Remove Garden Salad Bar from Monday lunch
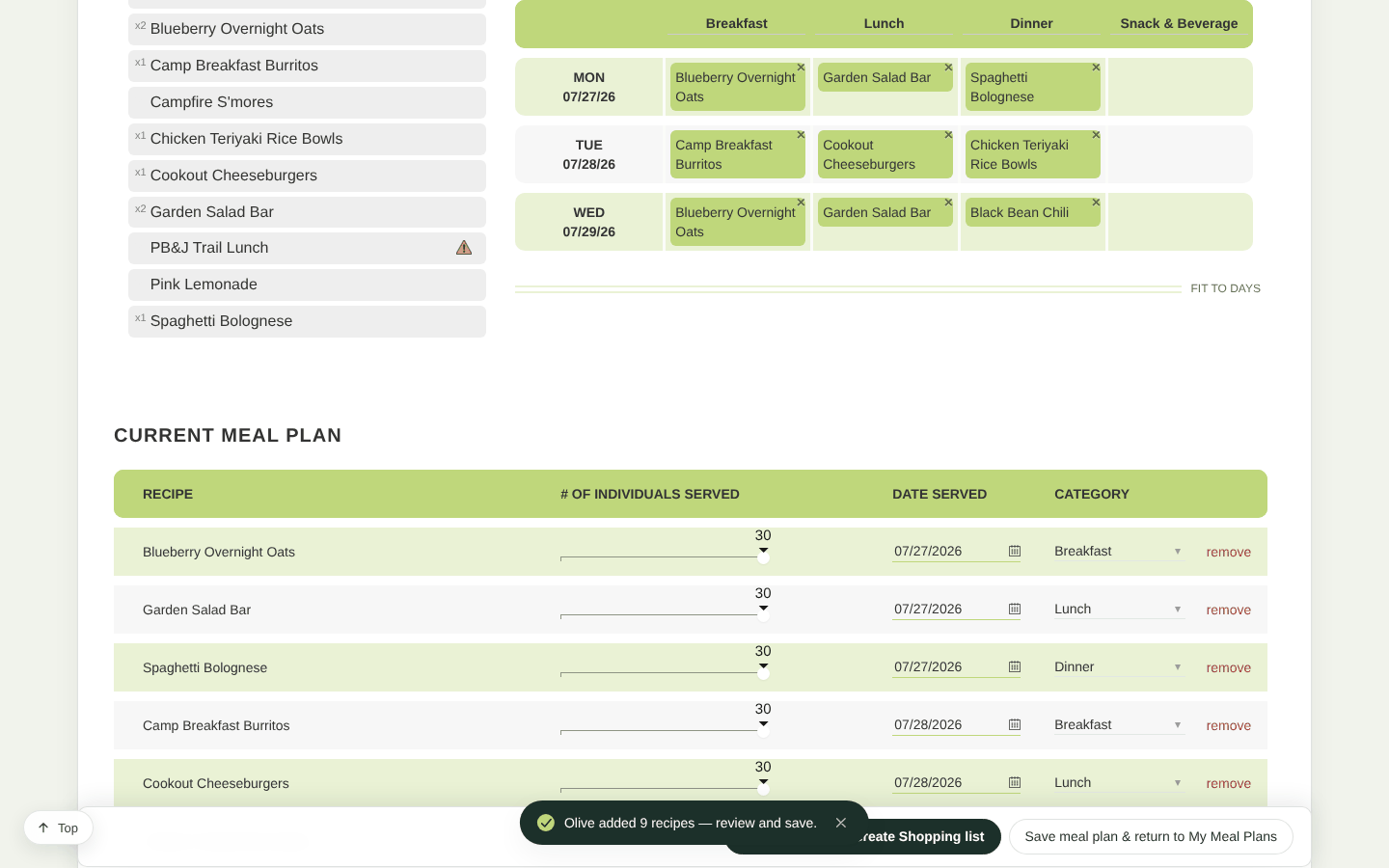The height and width of the screenshot is (868, 1389). [x=948, y=68]
